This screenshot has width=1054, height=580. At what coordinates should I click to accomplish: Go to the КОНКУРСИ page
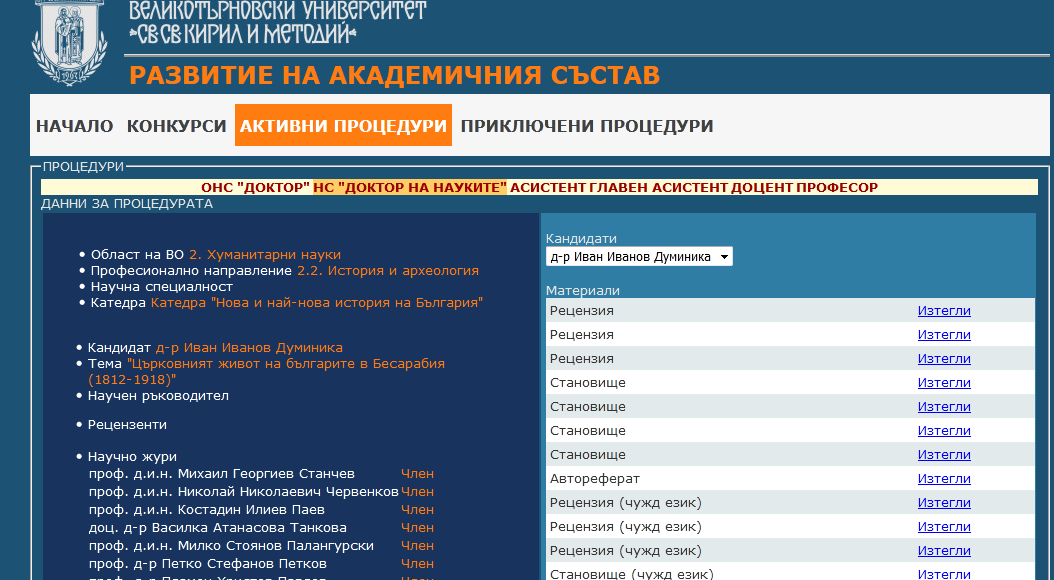176,126
